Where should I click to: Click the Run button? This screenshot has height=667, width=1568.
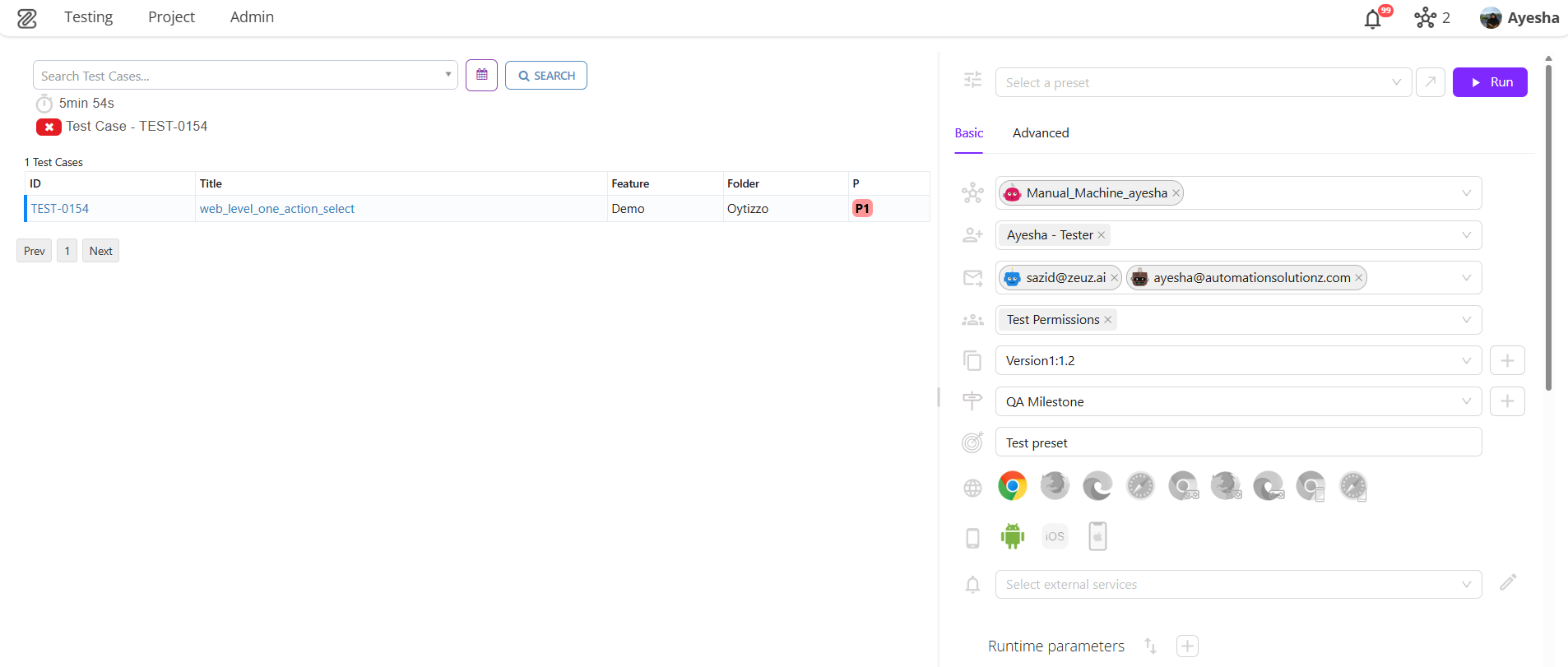(x=1489, y=82)
